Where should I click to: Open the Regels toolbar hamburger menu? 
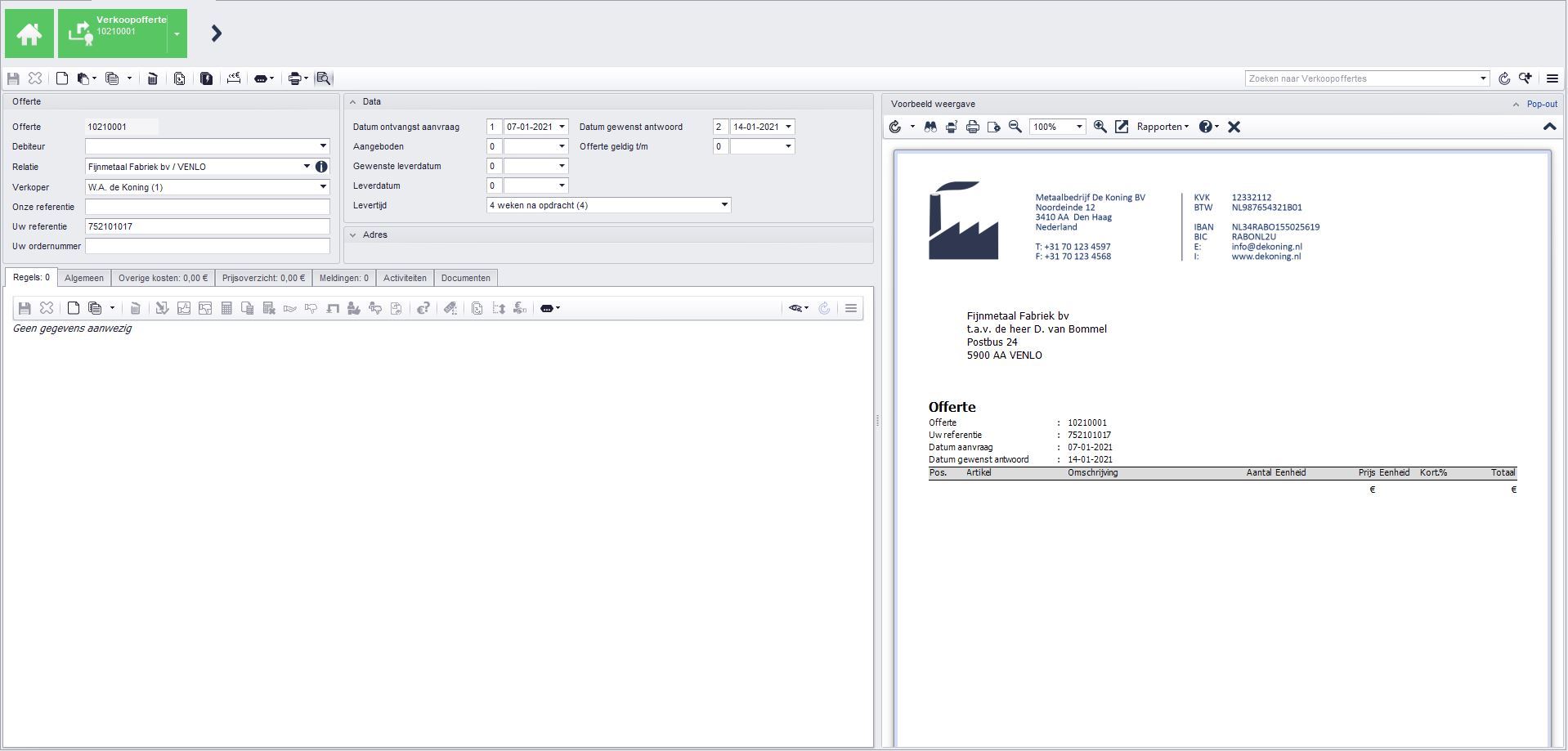[851, 308]
